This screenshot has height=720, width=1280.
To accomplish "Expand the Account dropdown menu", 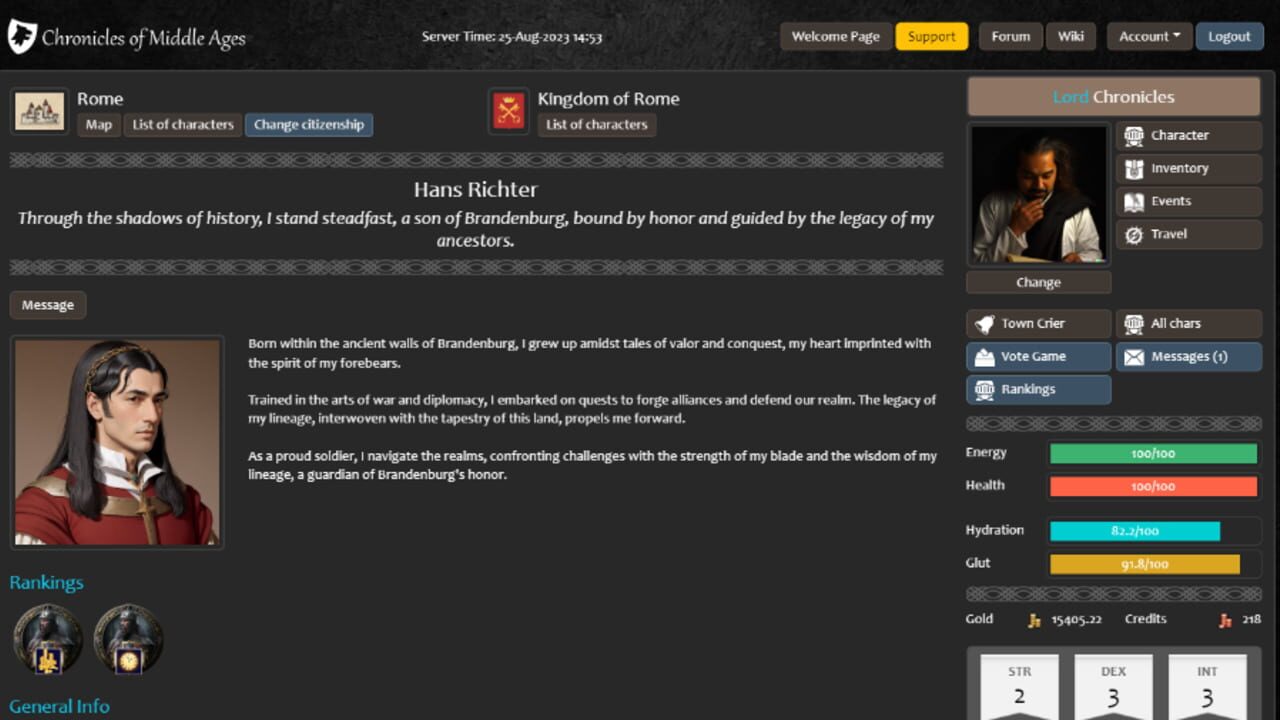I will [x=1149, y=36].
